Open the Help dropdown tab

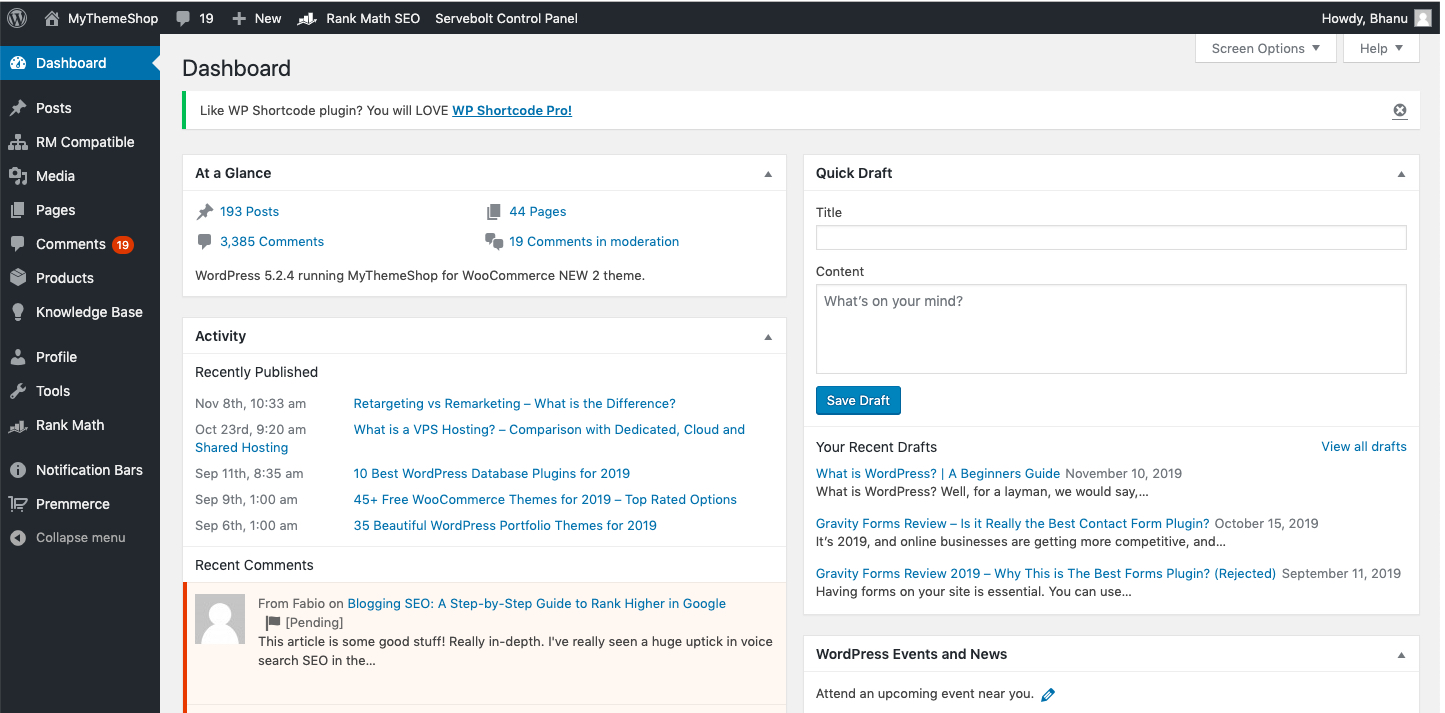(x=1381, y=48)
